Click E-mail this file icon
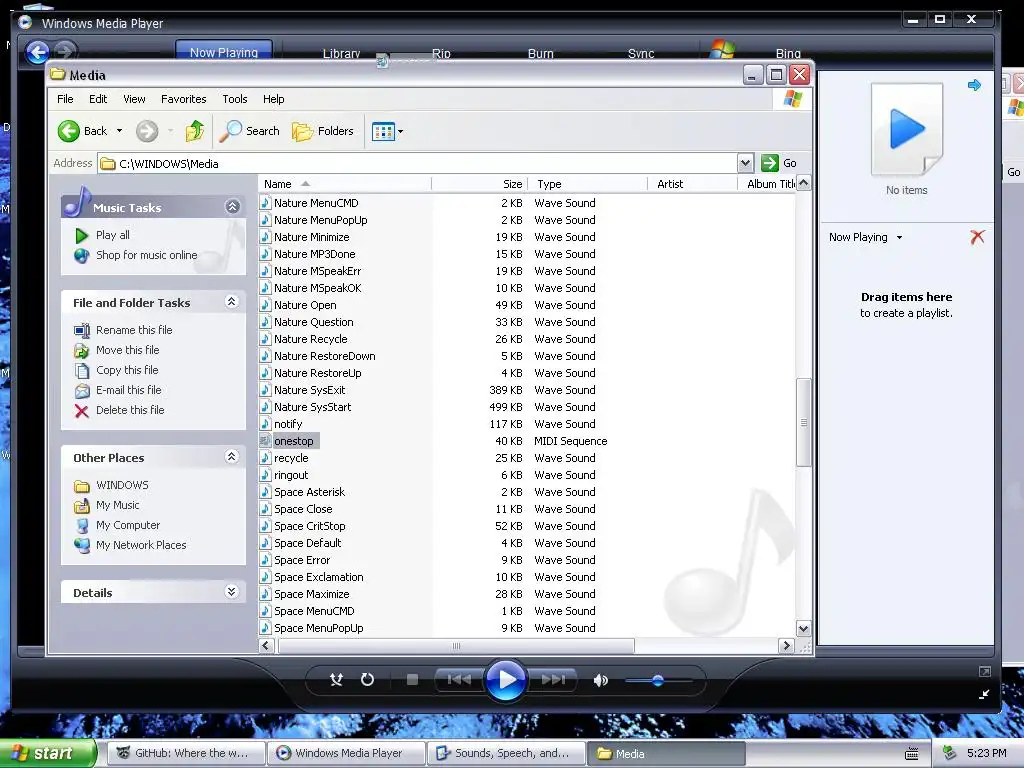This screenshot has width=1024, height=768. point(82,391)
